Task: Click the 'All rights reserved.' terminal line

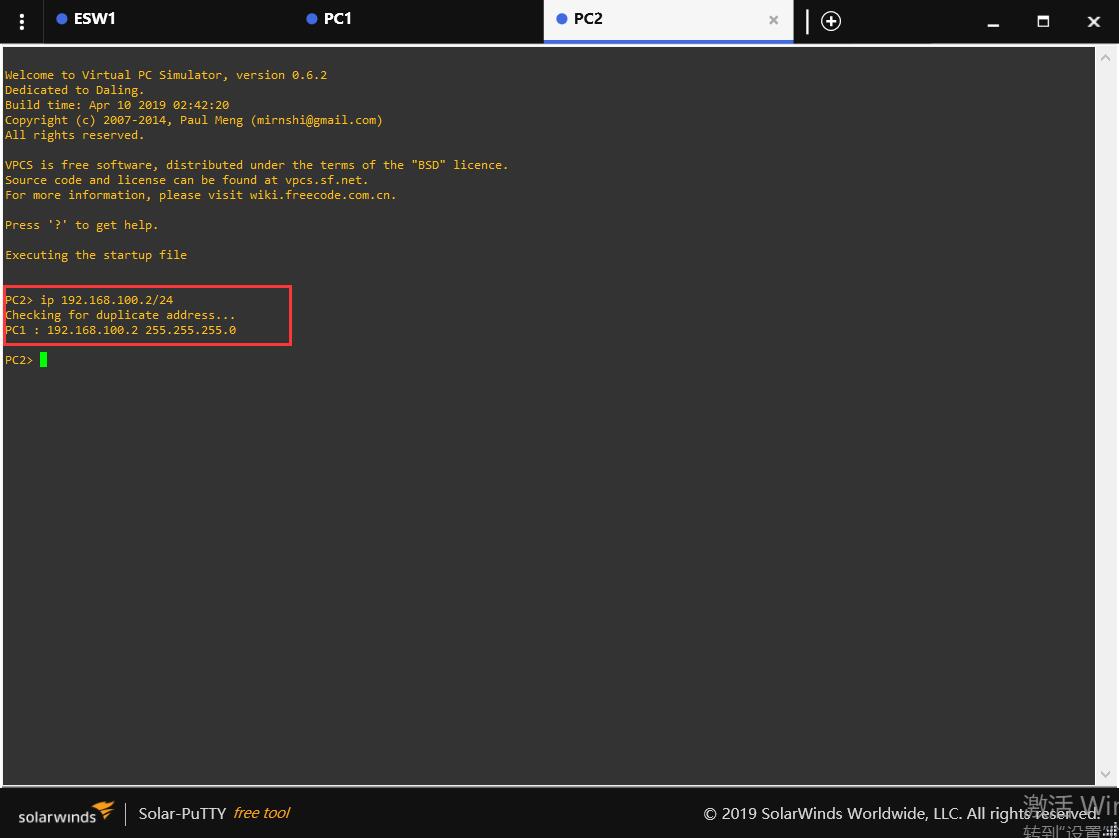Action: 74,135
